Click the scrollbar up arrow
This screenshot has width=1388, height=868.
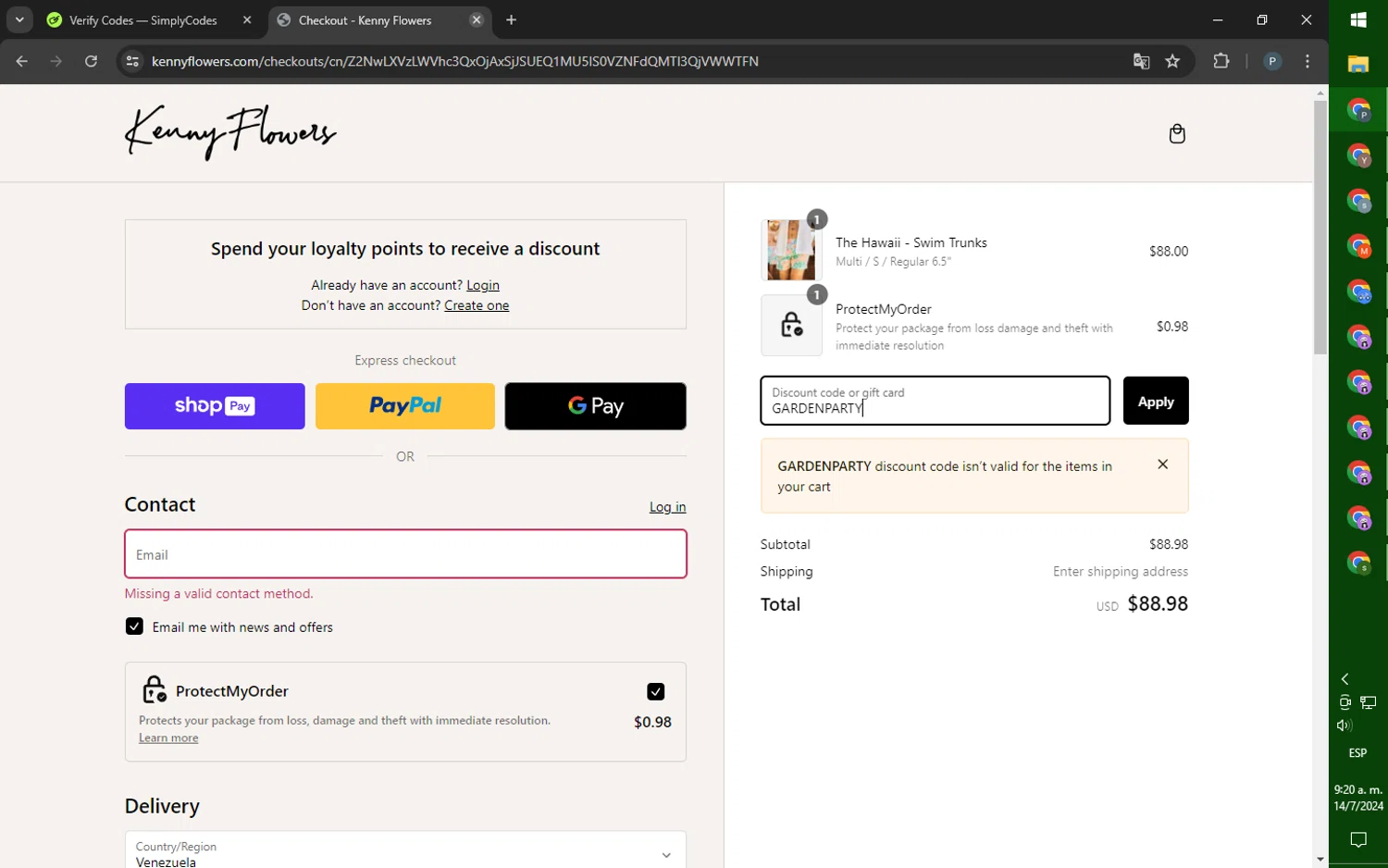point(1320,93)
